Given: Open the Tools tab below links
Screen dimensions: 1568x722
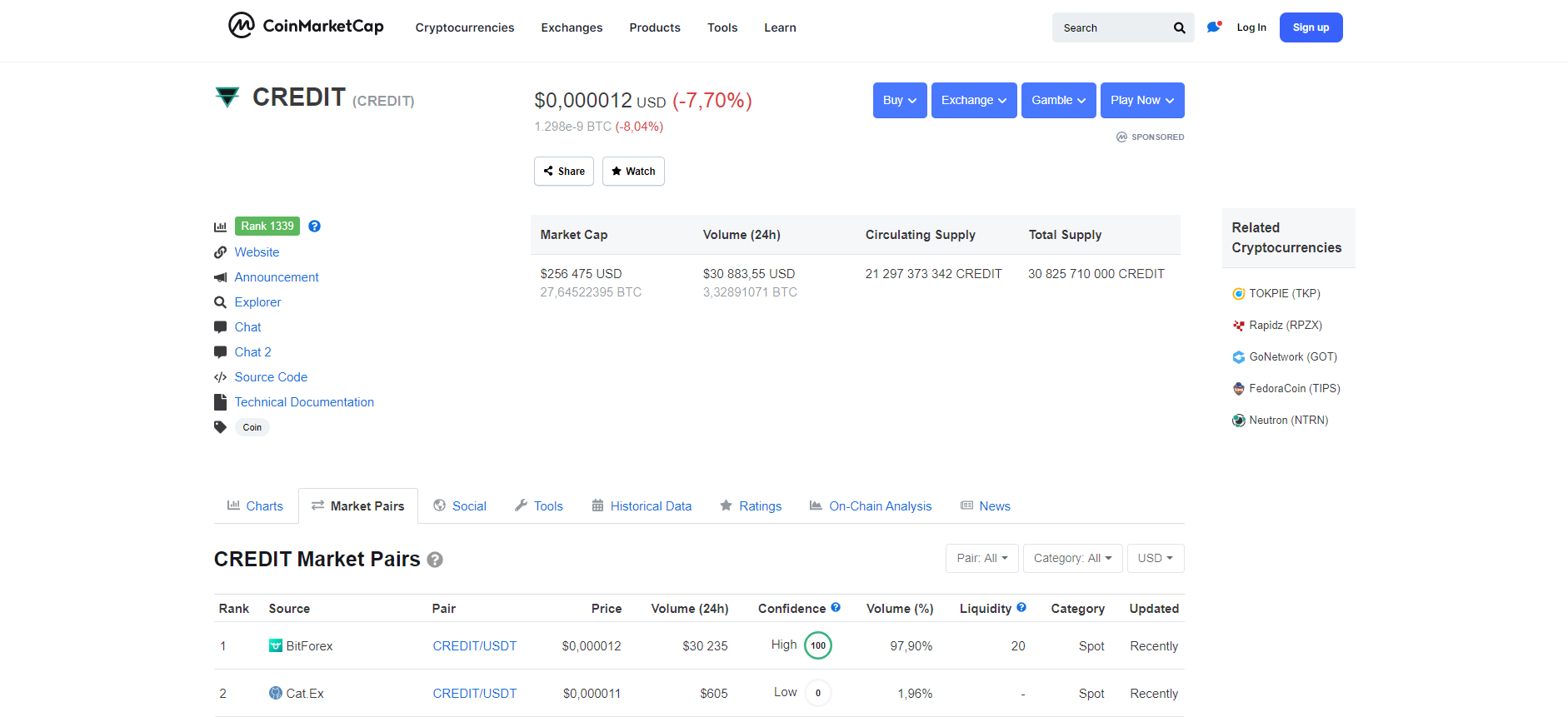Looking at the screenshot, I should click(x=539, y=506).
